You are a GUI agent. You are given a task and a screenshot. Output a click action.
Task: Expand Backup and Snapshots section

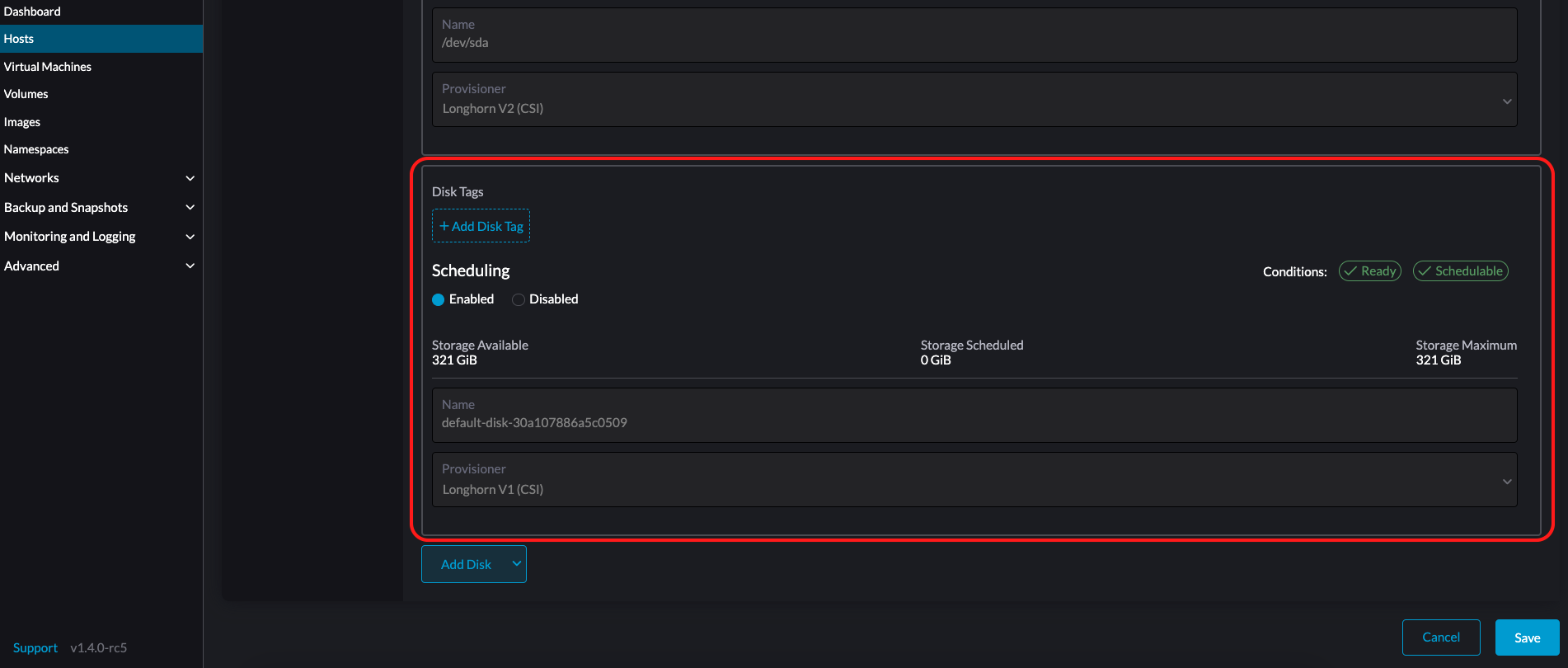[190, 208]
